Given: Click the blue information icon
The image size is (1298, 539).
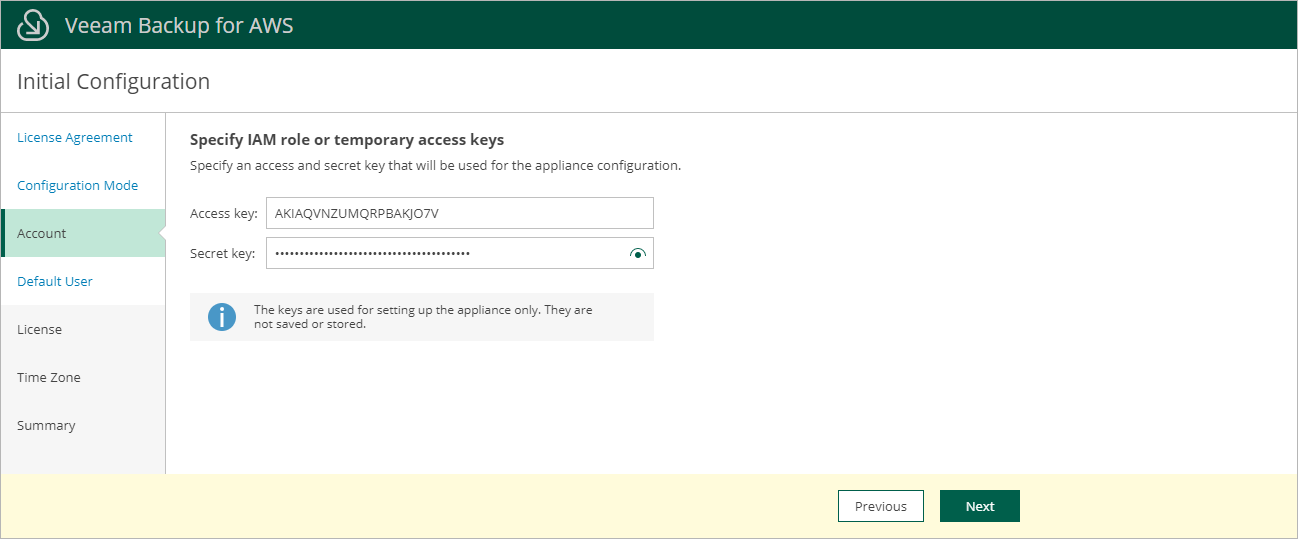Looking at the screenshot, I should pos(221,317).
